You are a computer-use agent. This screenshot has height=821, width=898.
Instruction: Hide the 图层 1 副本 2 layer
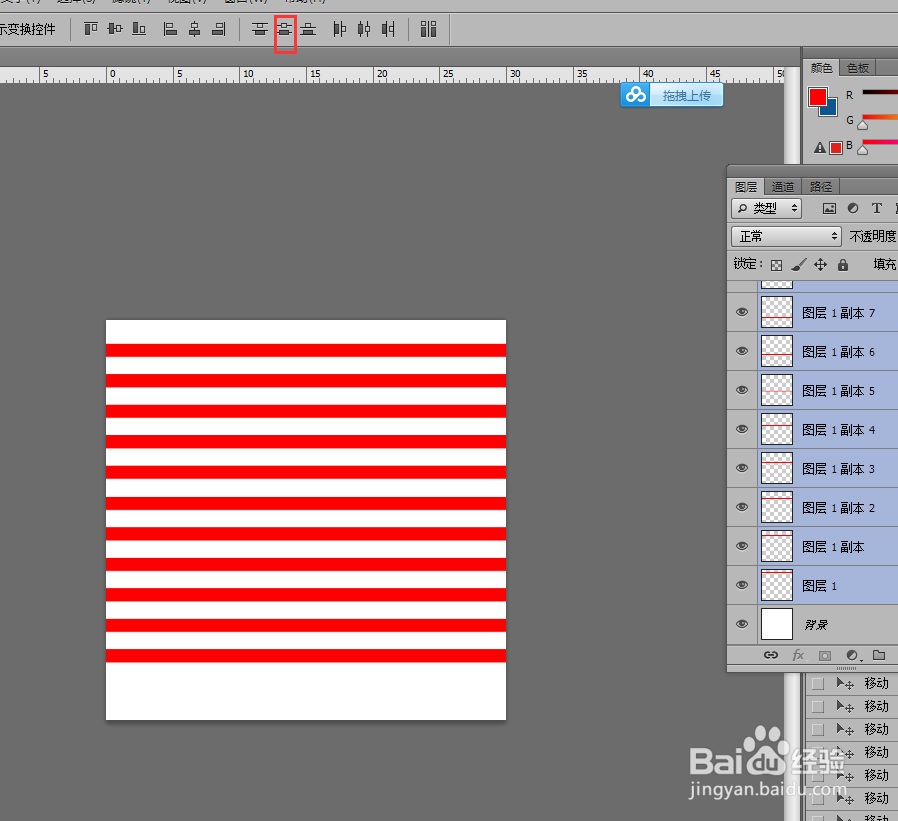click(742, 507)
